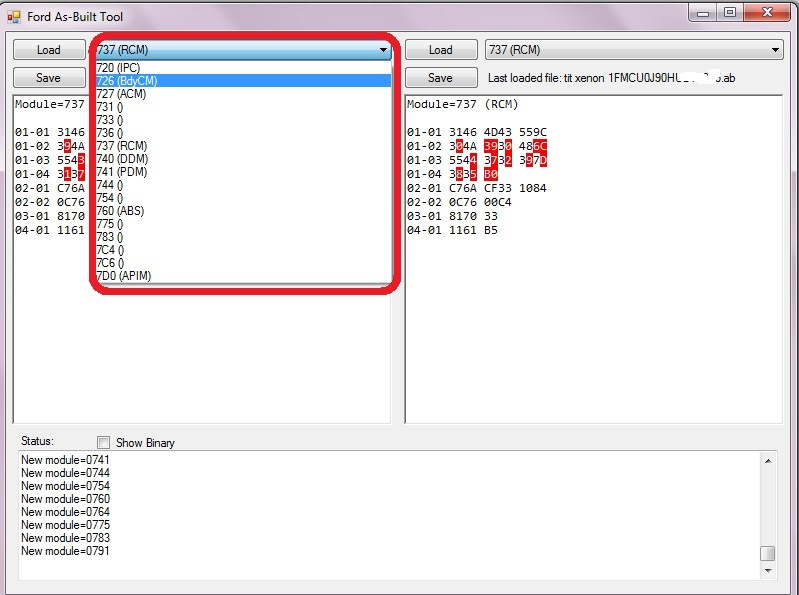Screen dimensions: 799x595
Task: Select 740 (DDM) from the list
Action: point(243,159)
